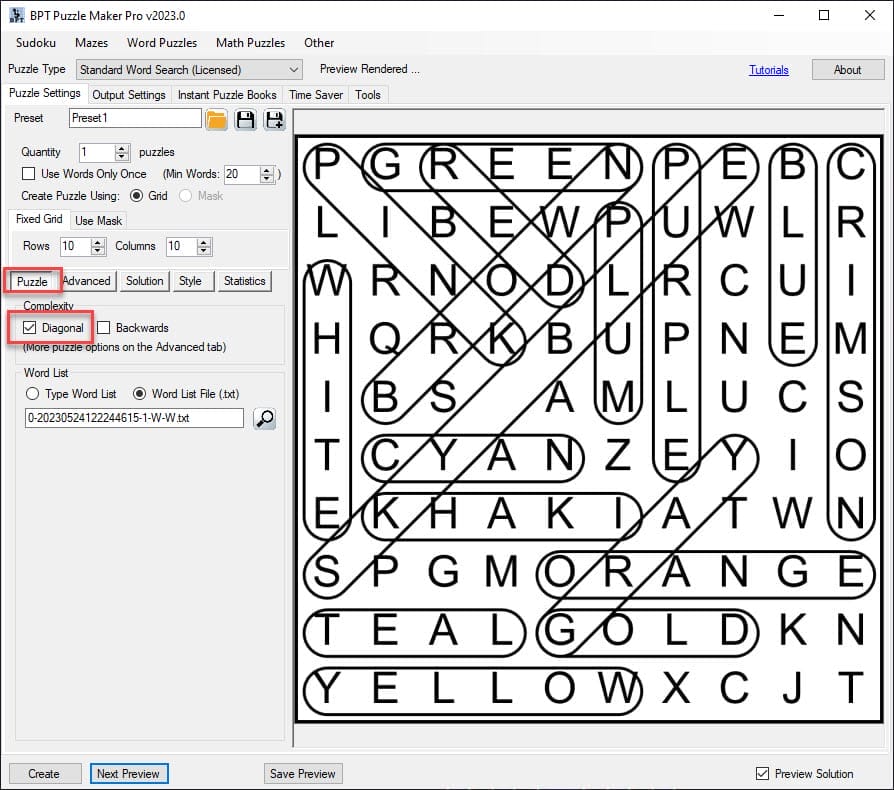Open the Word Puzzles menu
894x790 pixels.
pyautogui.click(x=161, y=43)
